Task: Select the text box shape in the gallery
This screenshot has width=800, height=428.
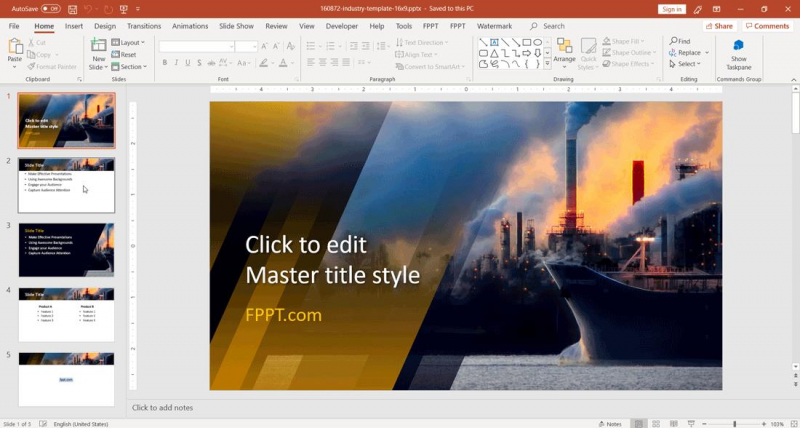Action: pyautogui.click(x=494, y=42)
